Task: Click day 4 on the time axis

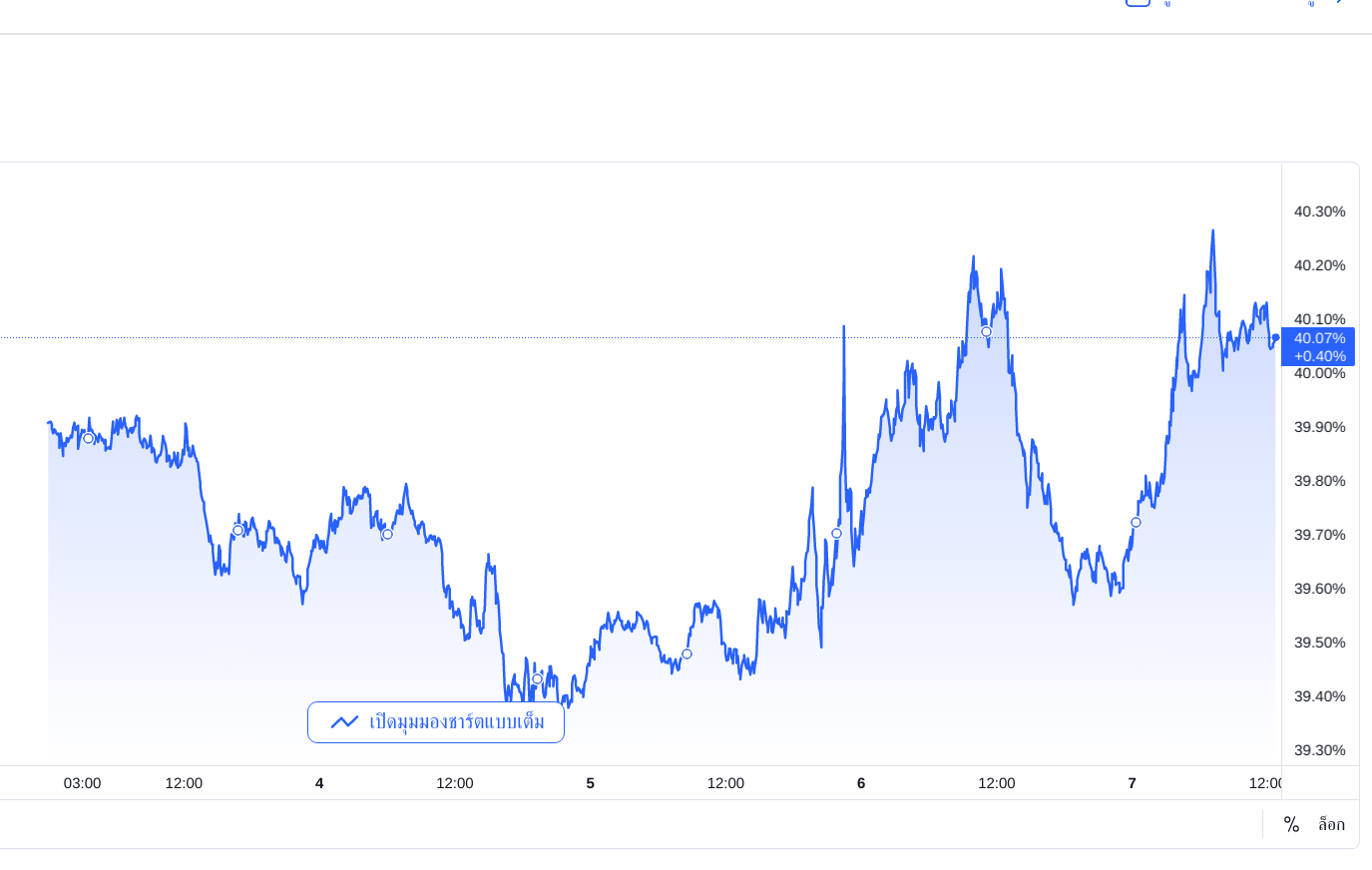Action: [x=319, y=783]
